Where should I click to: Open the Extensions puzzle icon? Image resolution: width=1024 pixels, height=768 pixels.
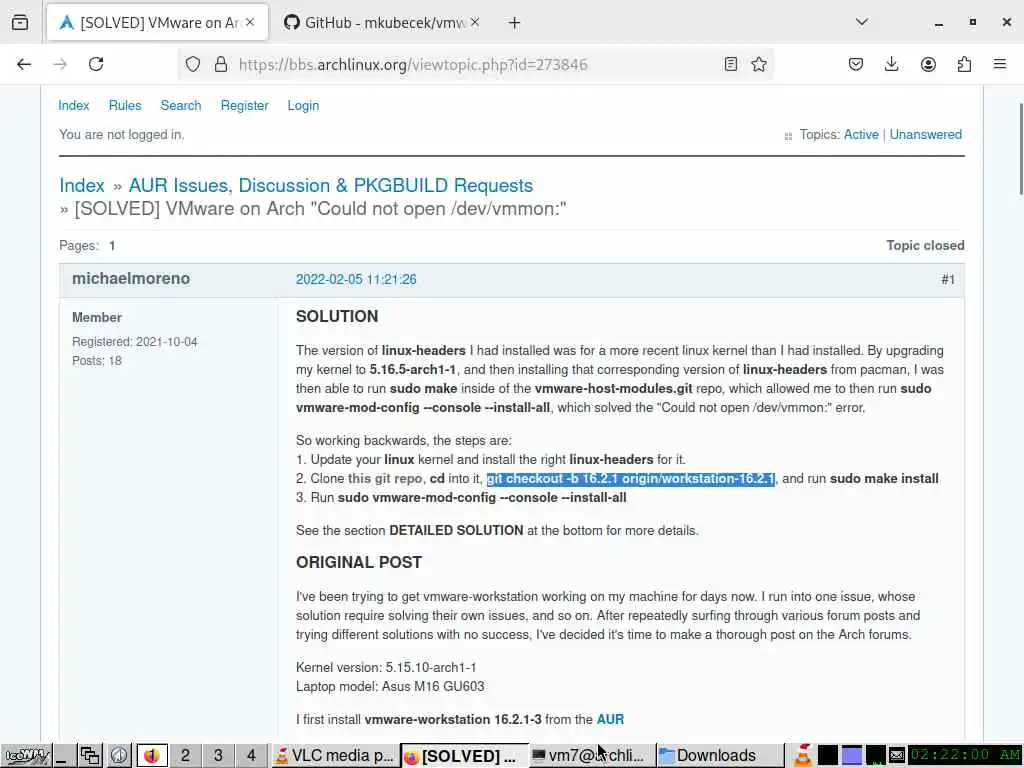964,64
